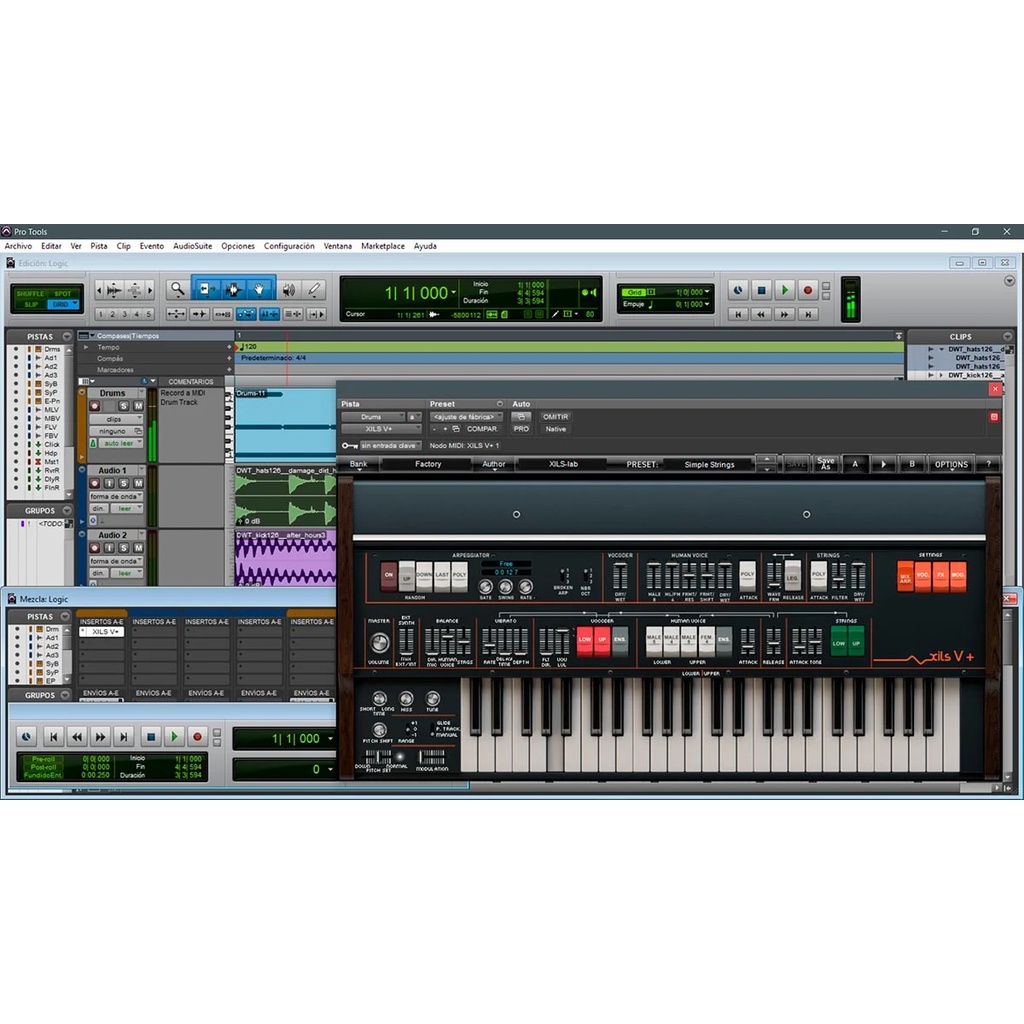Open the 'ajuste de fábrica' preset dropdown
This screenshot has height=1024, width=1024.
tap(466, 417)
